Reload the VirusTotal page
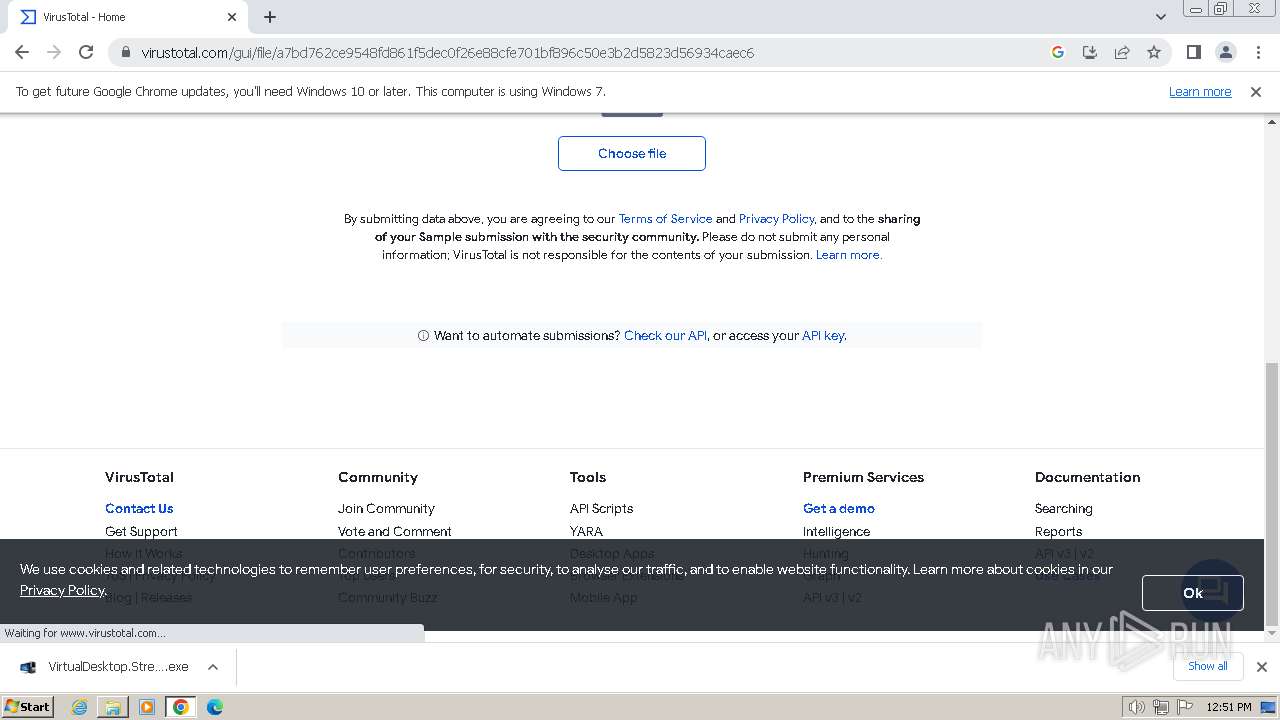Screen dimensions: 1280x720 (x=86, y=52)
